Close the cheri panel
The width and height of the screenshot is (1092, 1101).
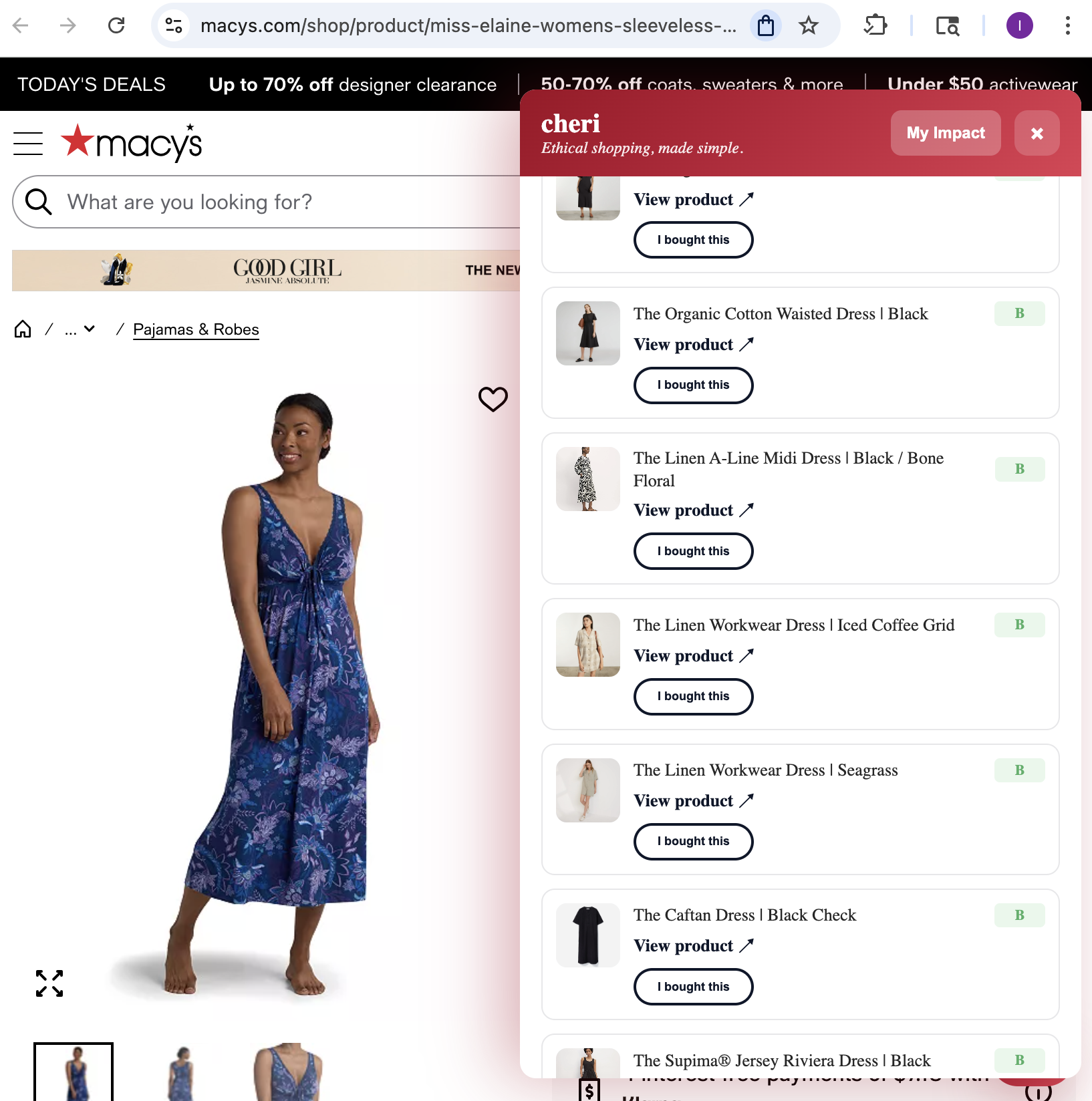[1037, 133]
